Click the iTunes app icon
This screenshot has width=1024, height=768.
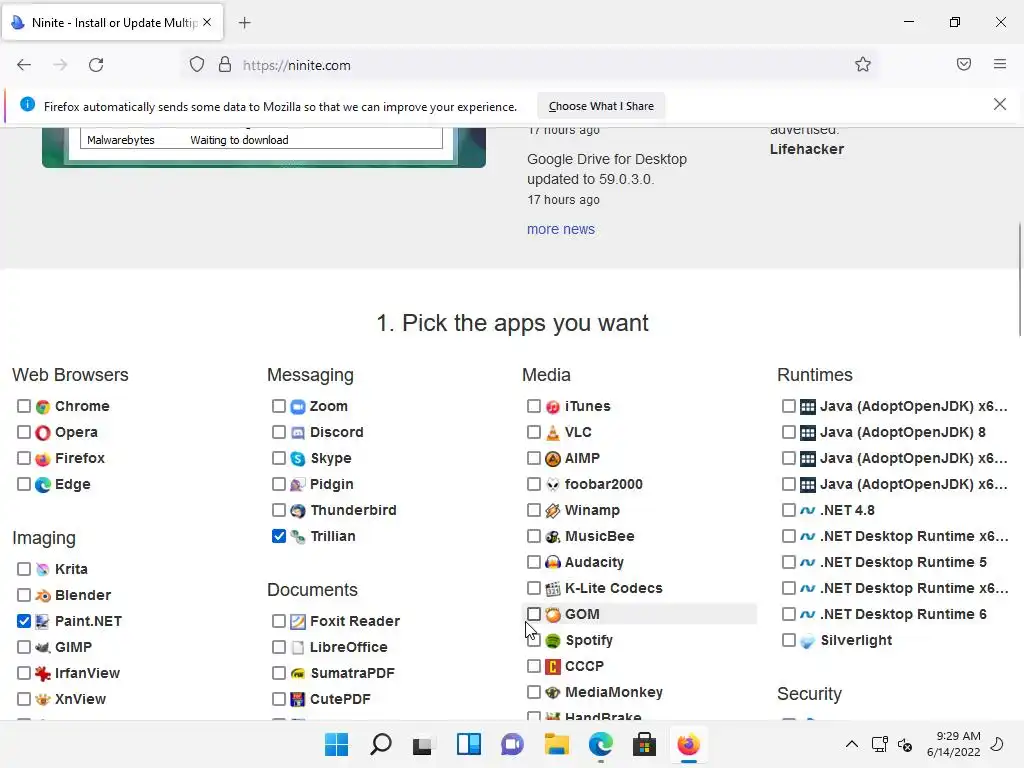tap(553, 406)
